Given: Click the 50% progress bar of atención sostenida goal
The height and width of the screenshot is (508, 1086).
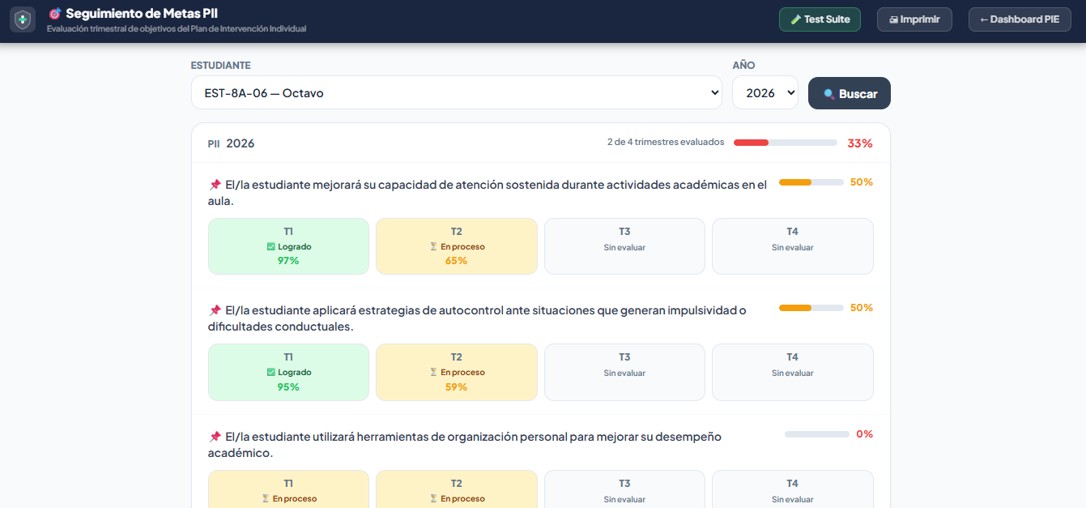Looking at the screenshot, I should pos(811,182).
